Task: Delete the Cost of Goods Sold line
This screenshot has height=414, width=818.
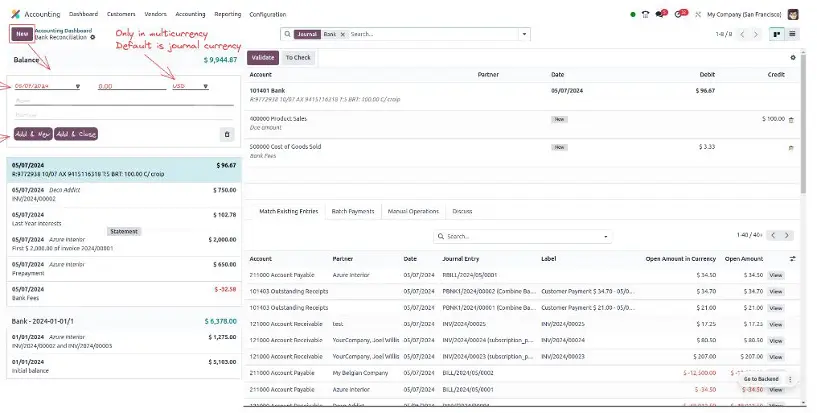Action: tap(791, 148)
